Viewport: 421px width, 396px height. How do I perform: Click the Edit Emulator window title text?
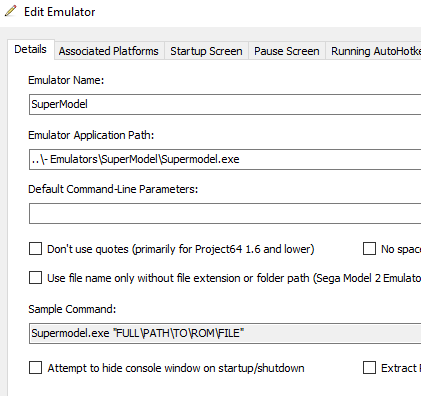click(x=59, y=12)
